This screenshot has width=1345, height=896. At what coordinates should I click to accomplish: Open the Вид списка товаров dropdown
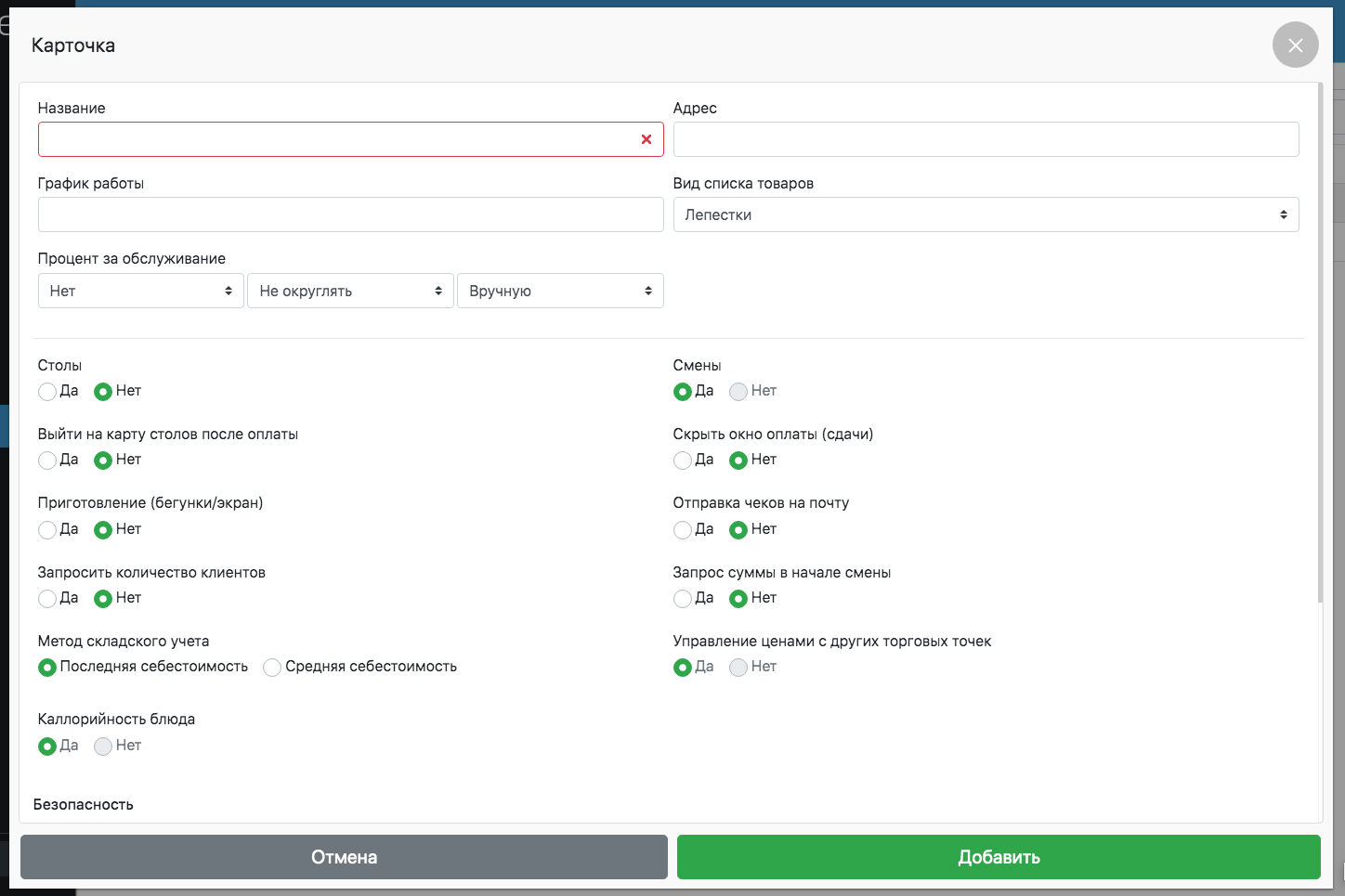[x=986, y=214]
